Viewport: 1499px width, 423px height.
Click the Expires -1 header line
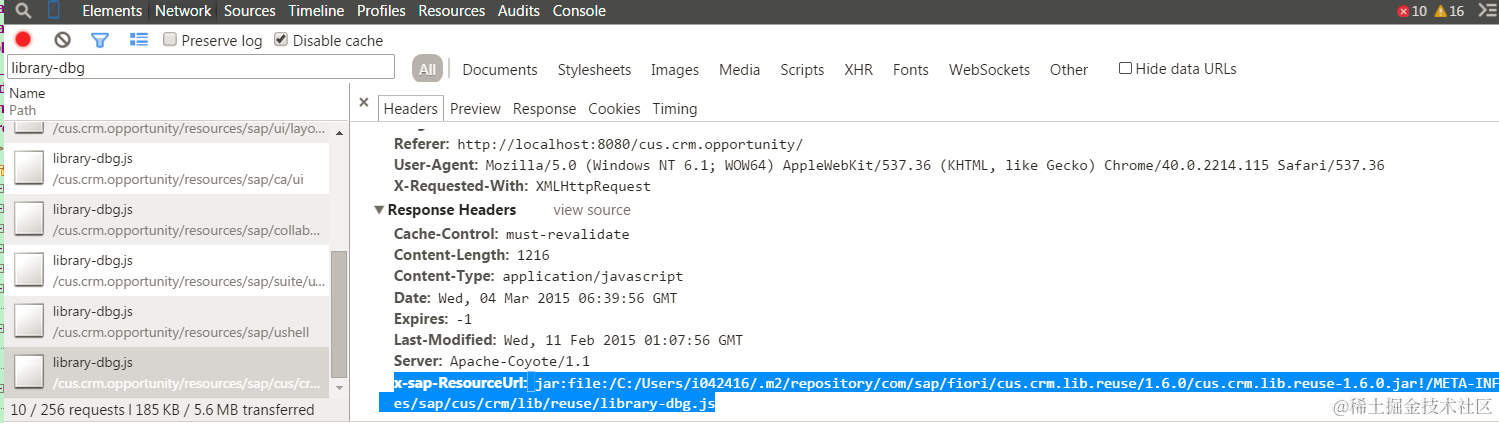point(433,319)
